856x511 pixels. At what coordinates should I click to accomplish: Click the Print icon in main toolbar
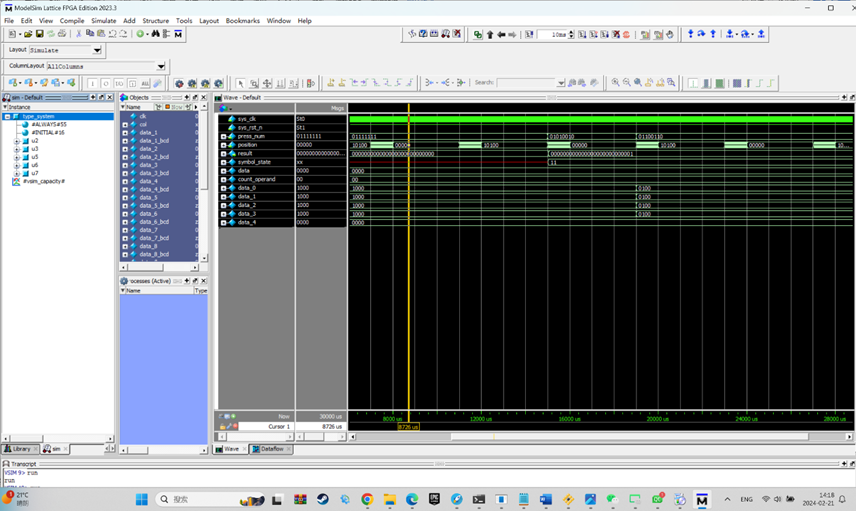62,34
